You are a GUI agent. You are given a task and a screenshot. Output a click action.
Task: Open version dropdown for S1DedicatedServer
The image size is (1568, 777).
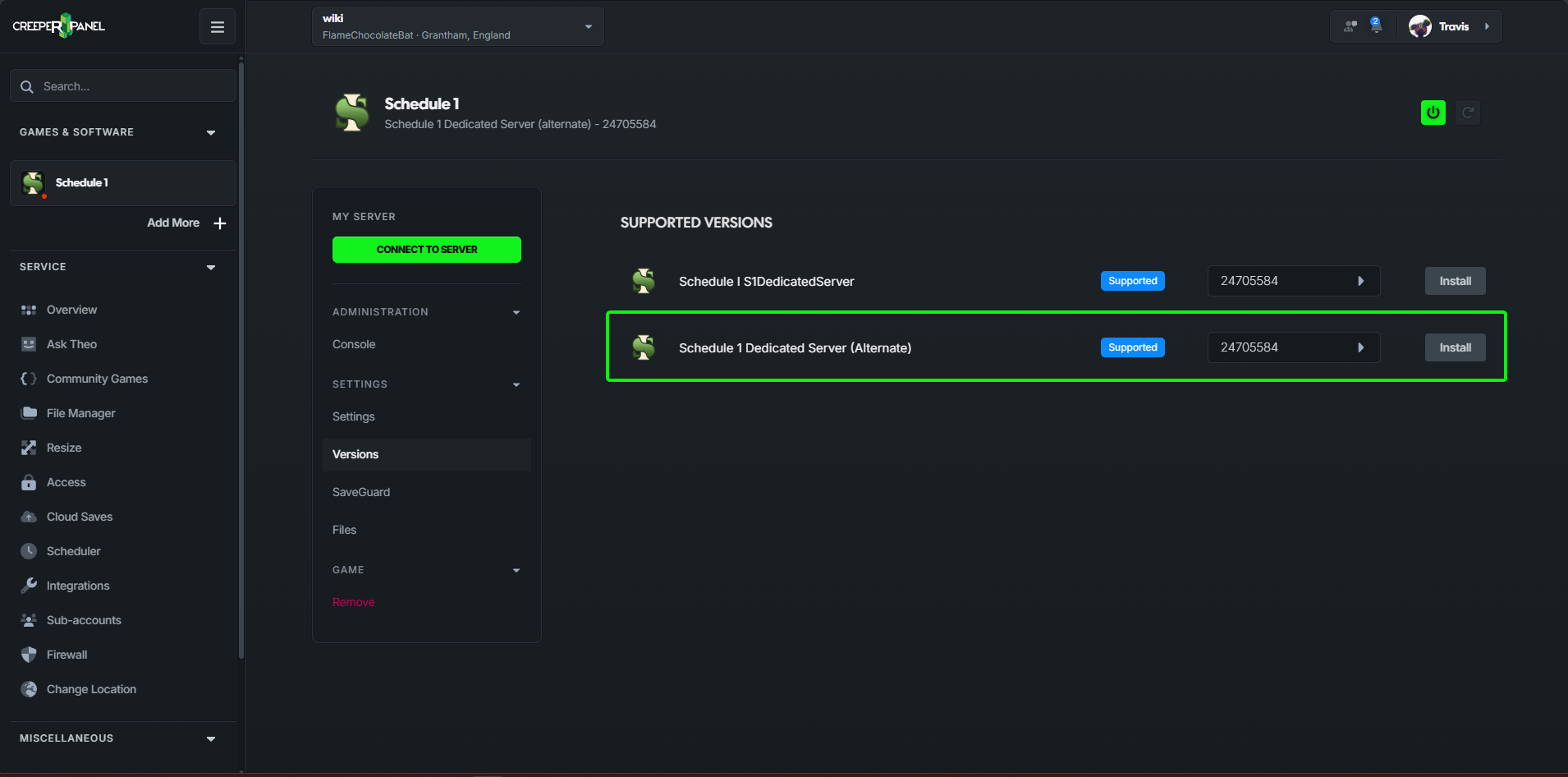pos(1294,281)
